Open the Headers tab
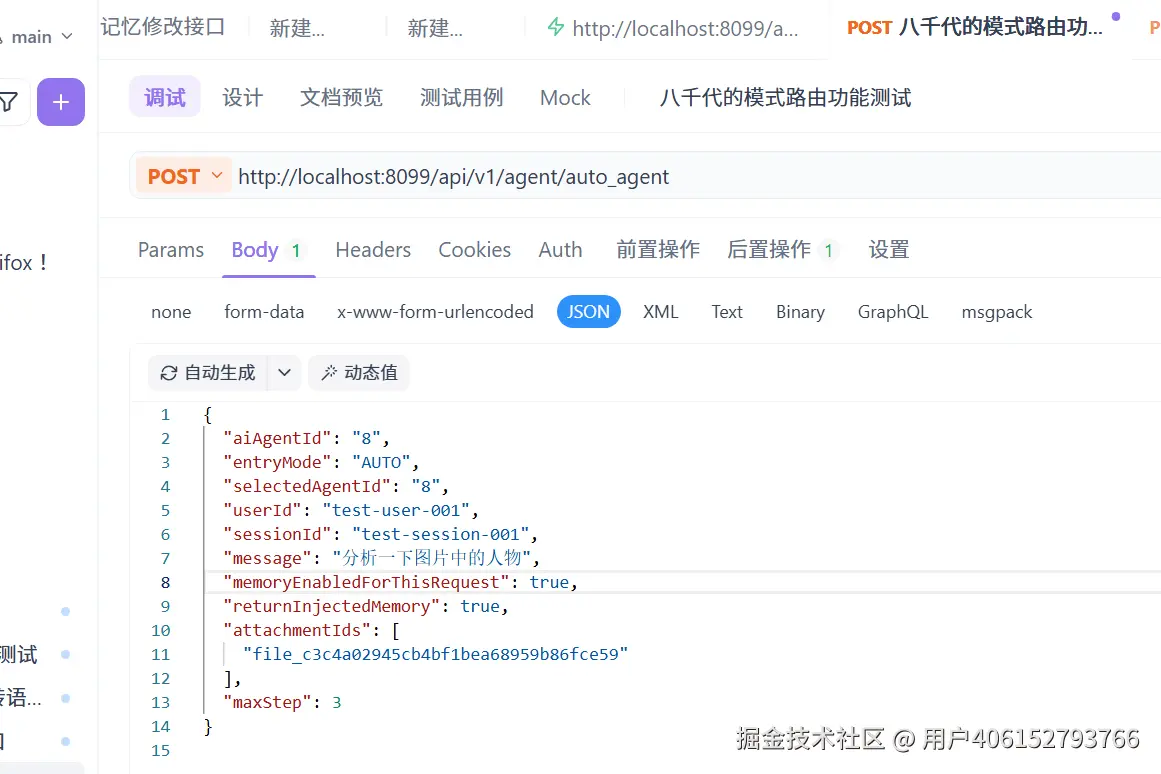Image resolution: width=1161 pixels, height=774 pixels. pos(372,250)
